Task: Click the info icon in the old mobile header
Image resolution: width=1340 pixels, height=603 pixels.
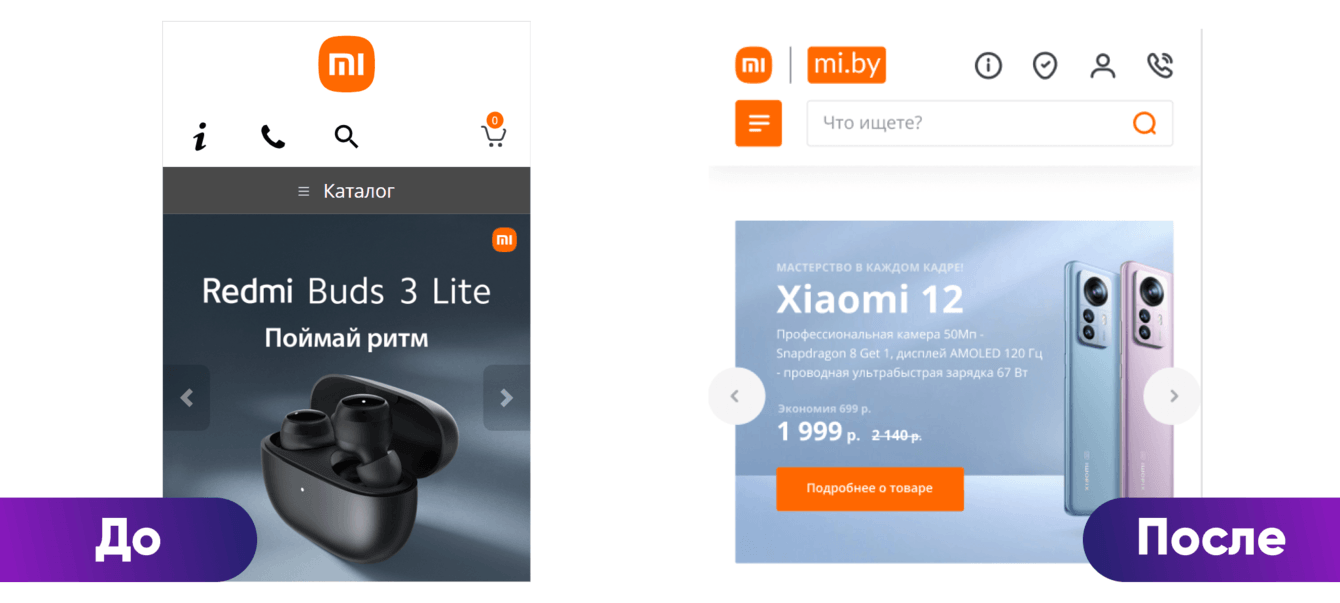Action: (x=200, y=137)
